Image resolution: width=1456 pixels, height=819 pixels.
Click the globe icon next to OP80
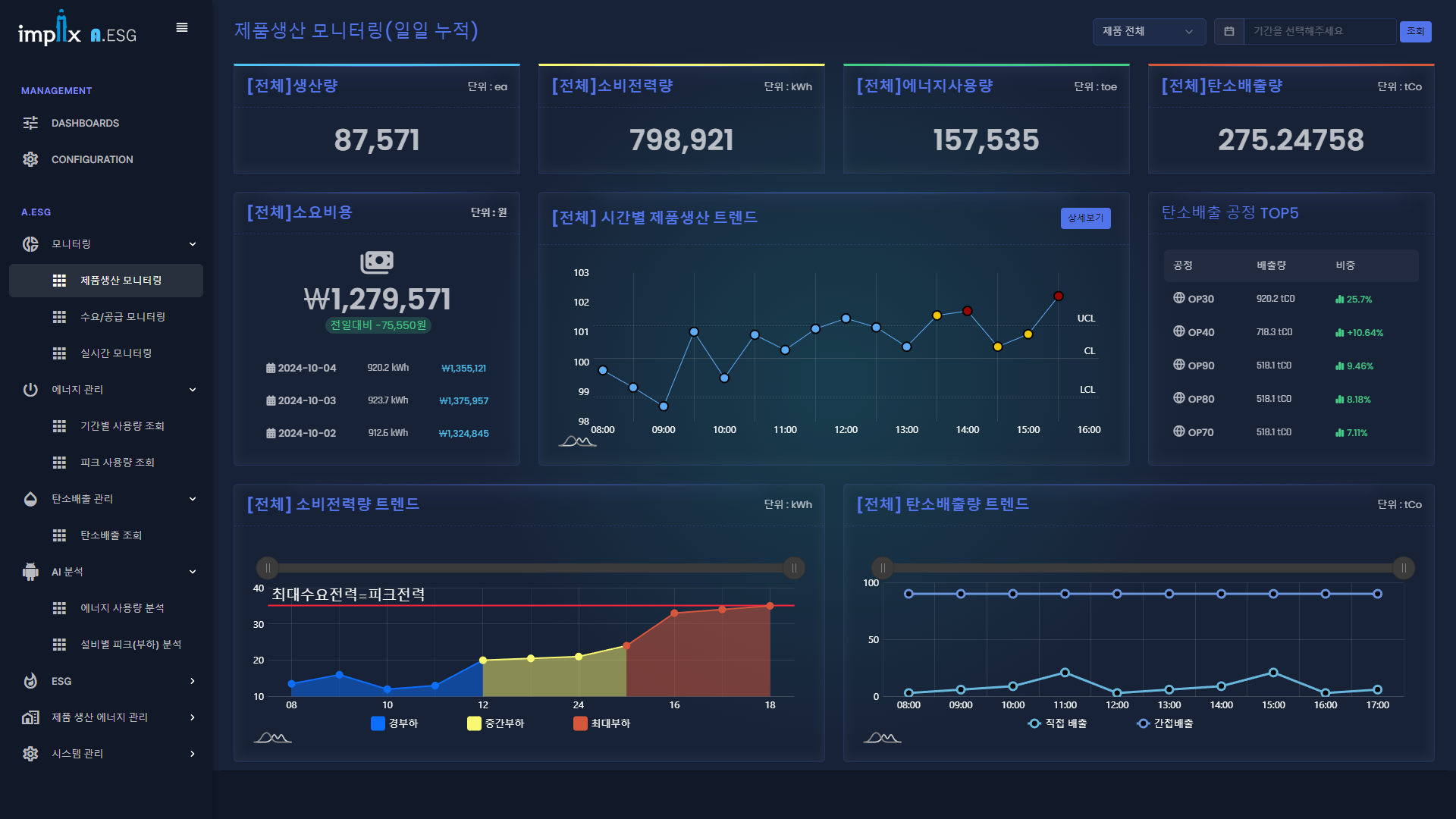coord(1179,398)
